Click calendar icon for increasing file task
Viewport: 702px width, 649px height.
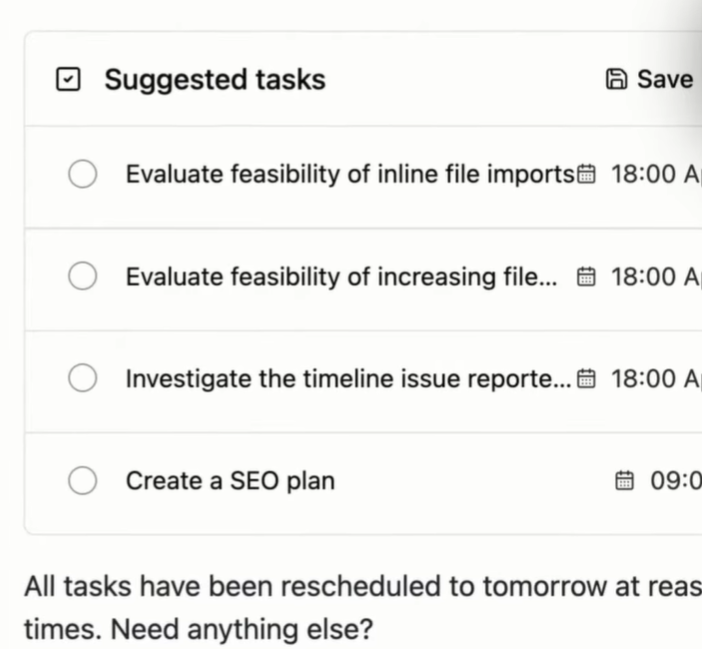tap(587, 277)
